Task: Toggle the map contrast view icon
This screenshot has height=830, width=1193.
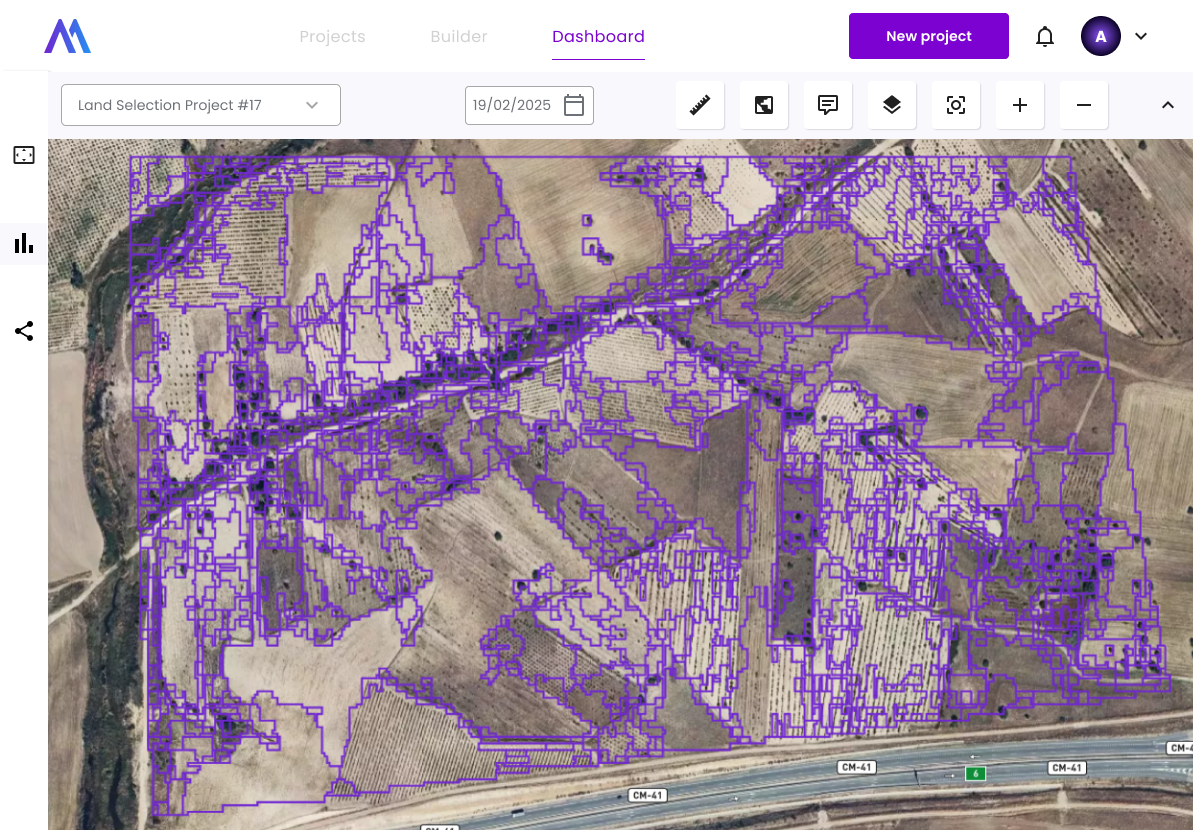Action: click(764, 105)
